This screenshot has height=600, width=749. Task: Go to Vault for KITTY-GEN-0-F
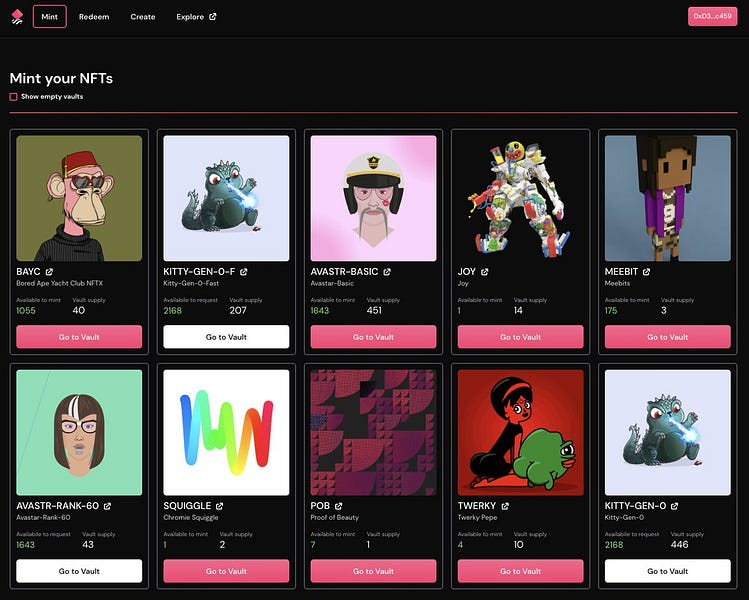pyautogui.click(x=226, y=337)
